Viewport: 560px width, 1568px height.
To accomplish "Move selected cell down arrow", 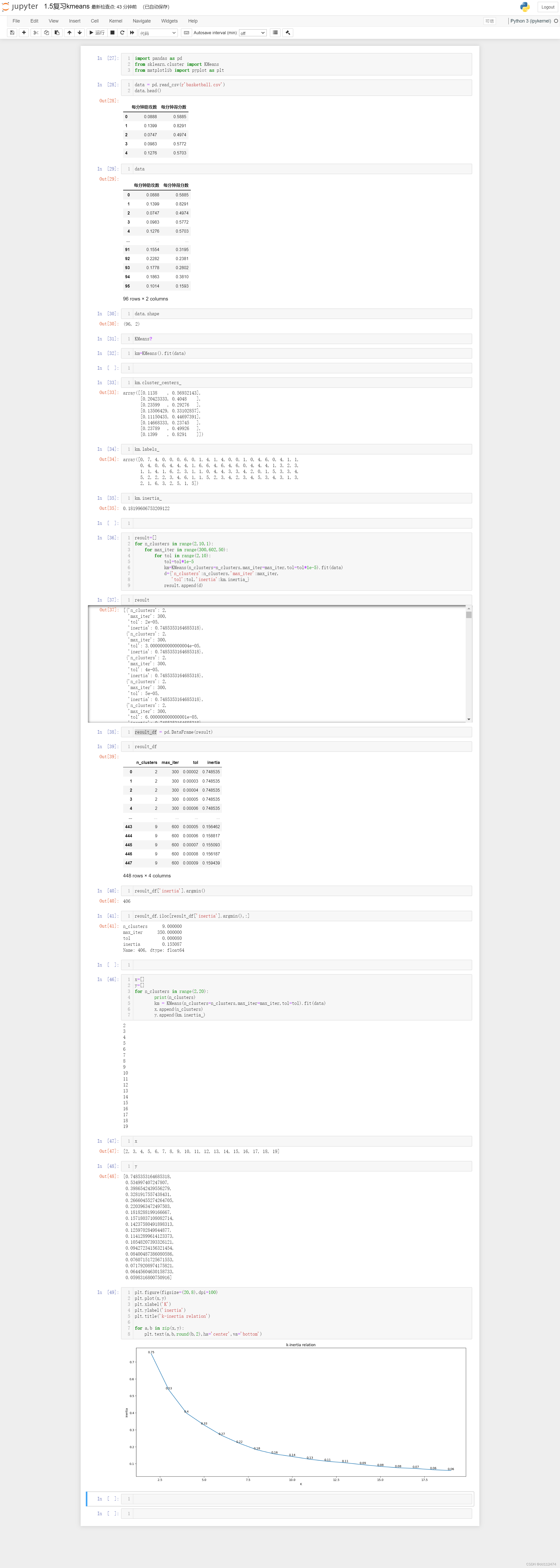I will tap(80, 33).
